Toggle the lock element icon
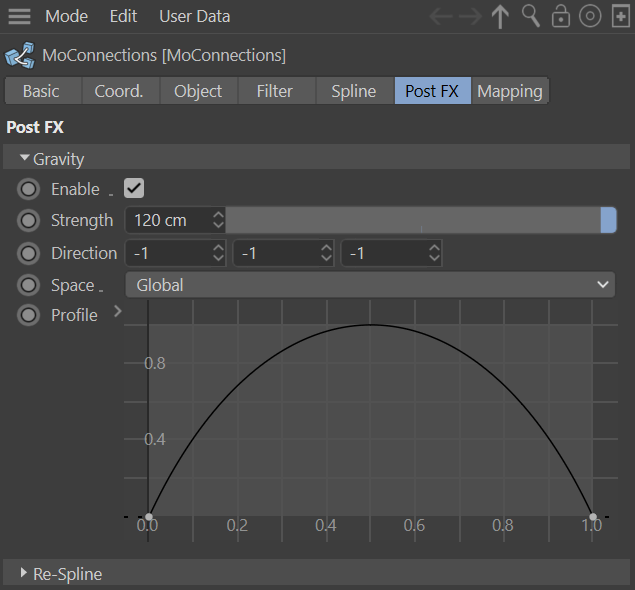The height and width of the screenshot is (590, 635). 561,16
